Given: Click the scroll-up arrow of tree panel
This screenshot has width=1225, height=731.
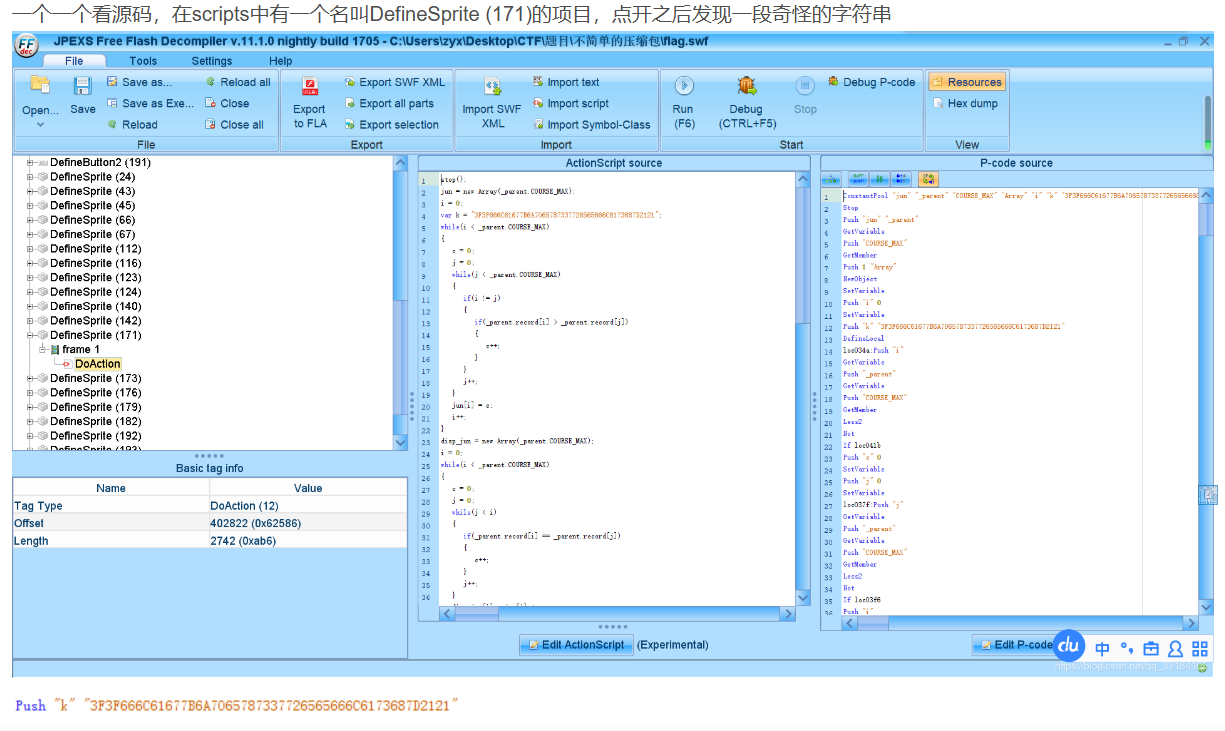Looking at the screenshot, I should click(x=401, y=163).
